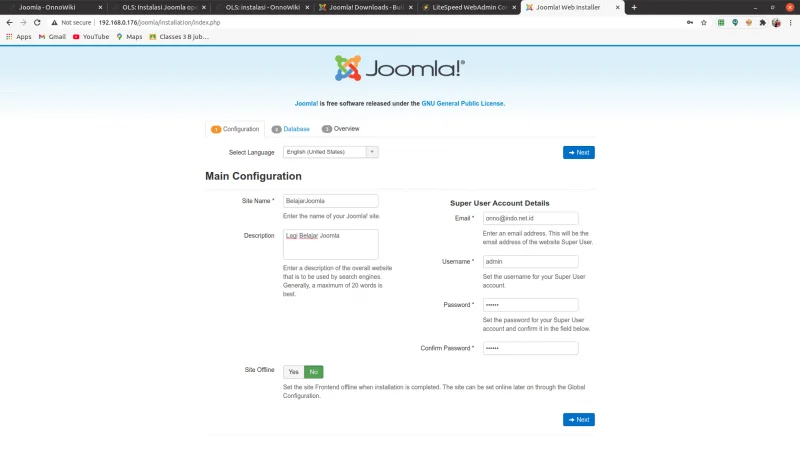Close the LiteSpeed WebAdmin tab
Screen dimensions: 800x456
point(514,7)
